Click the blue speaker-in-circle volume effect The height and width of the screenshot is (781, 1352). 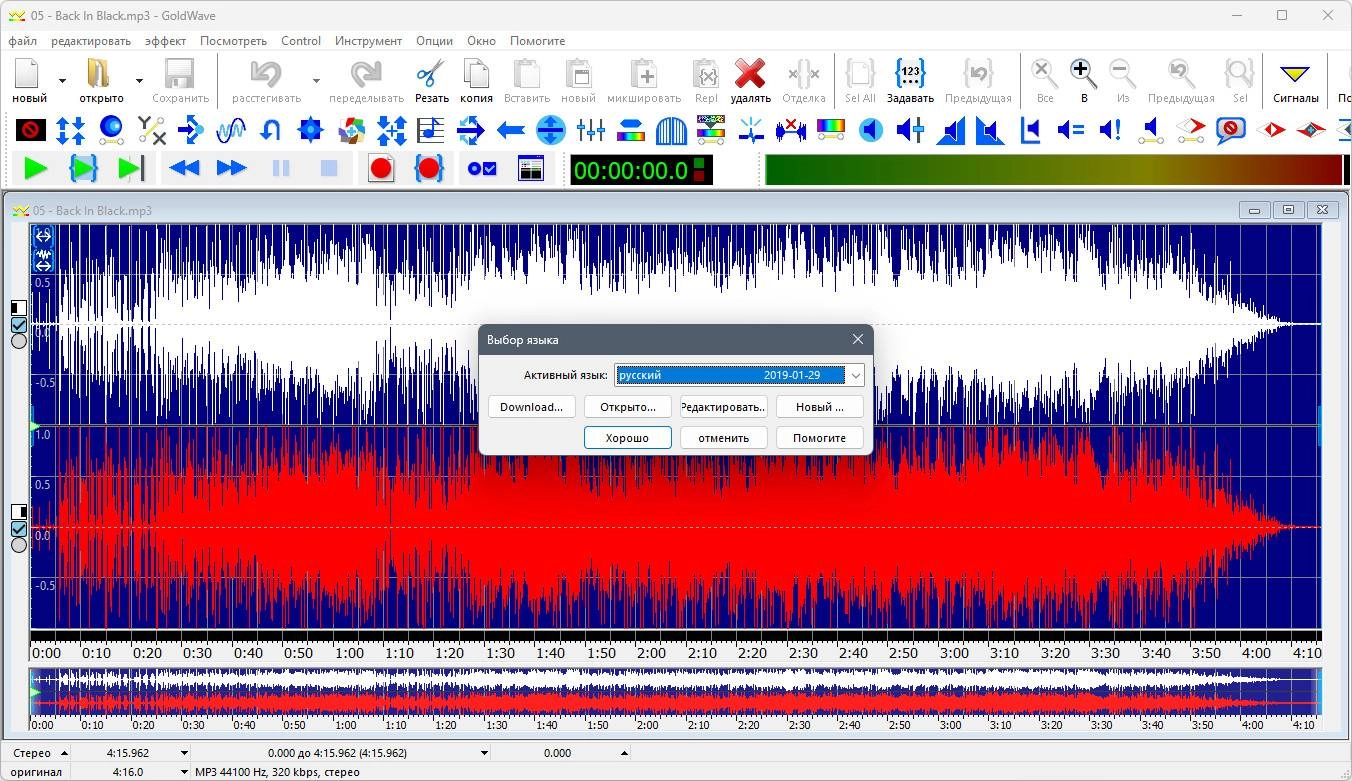871,130
